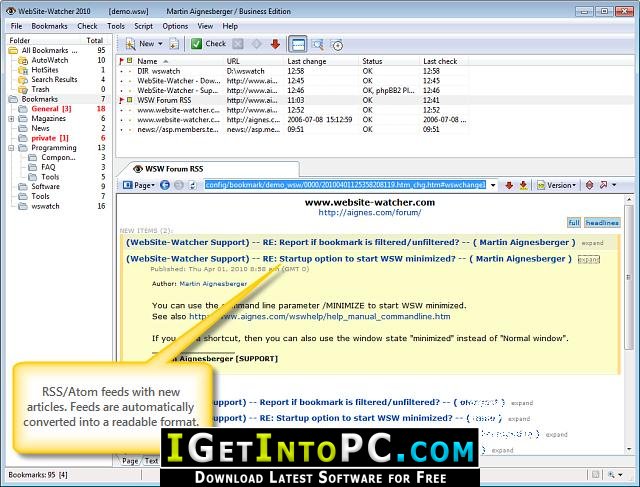Click the red highlight-changes arrow beside URL field

tap(509, 185)
